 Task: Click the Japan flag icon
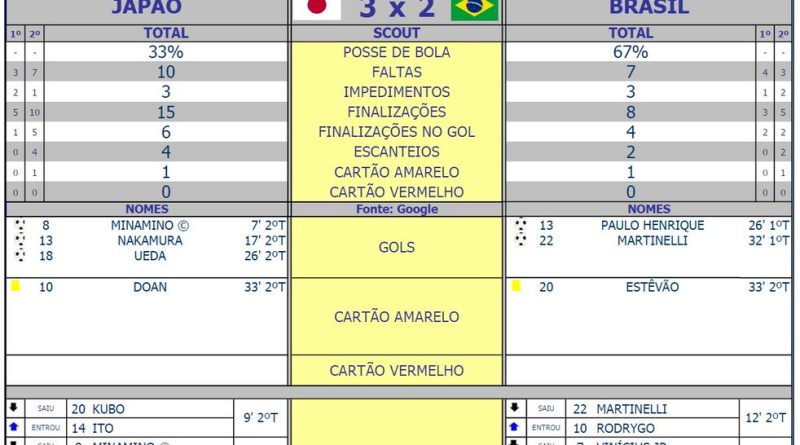[316, 8]
